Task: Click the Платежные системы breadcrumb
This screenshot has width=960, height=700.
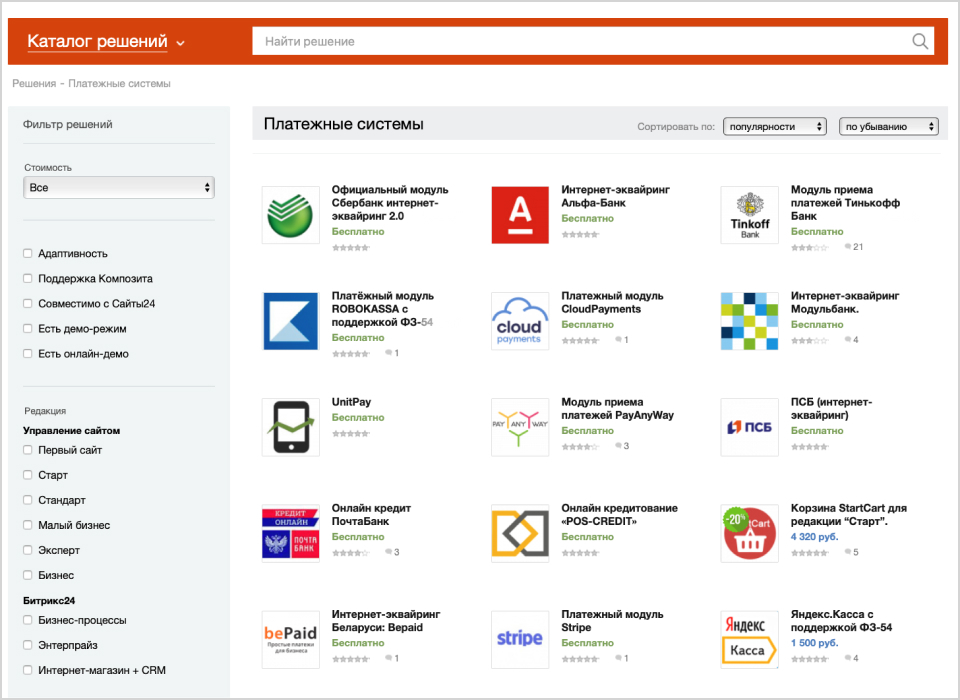Action: pos(119,83)
